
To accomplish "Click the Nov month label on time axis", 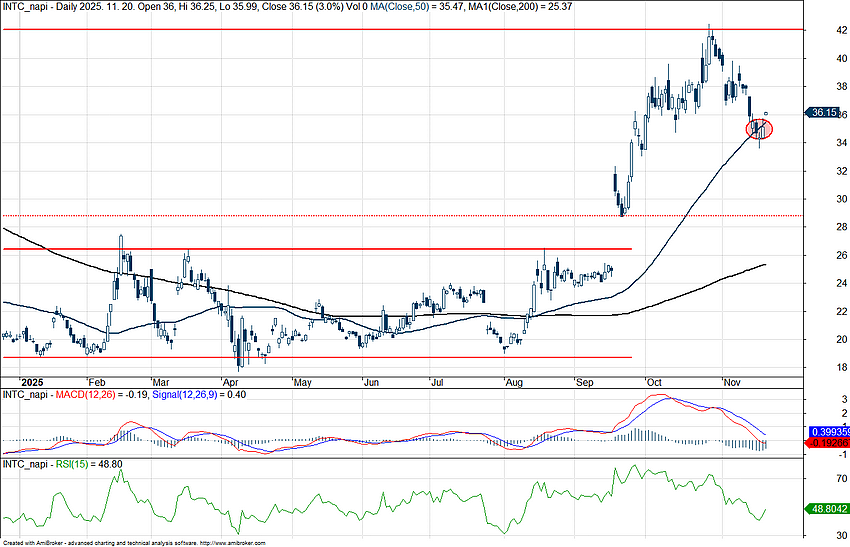I will 730,382.
